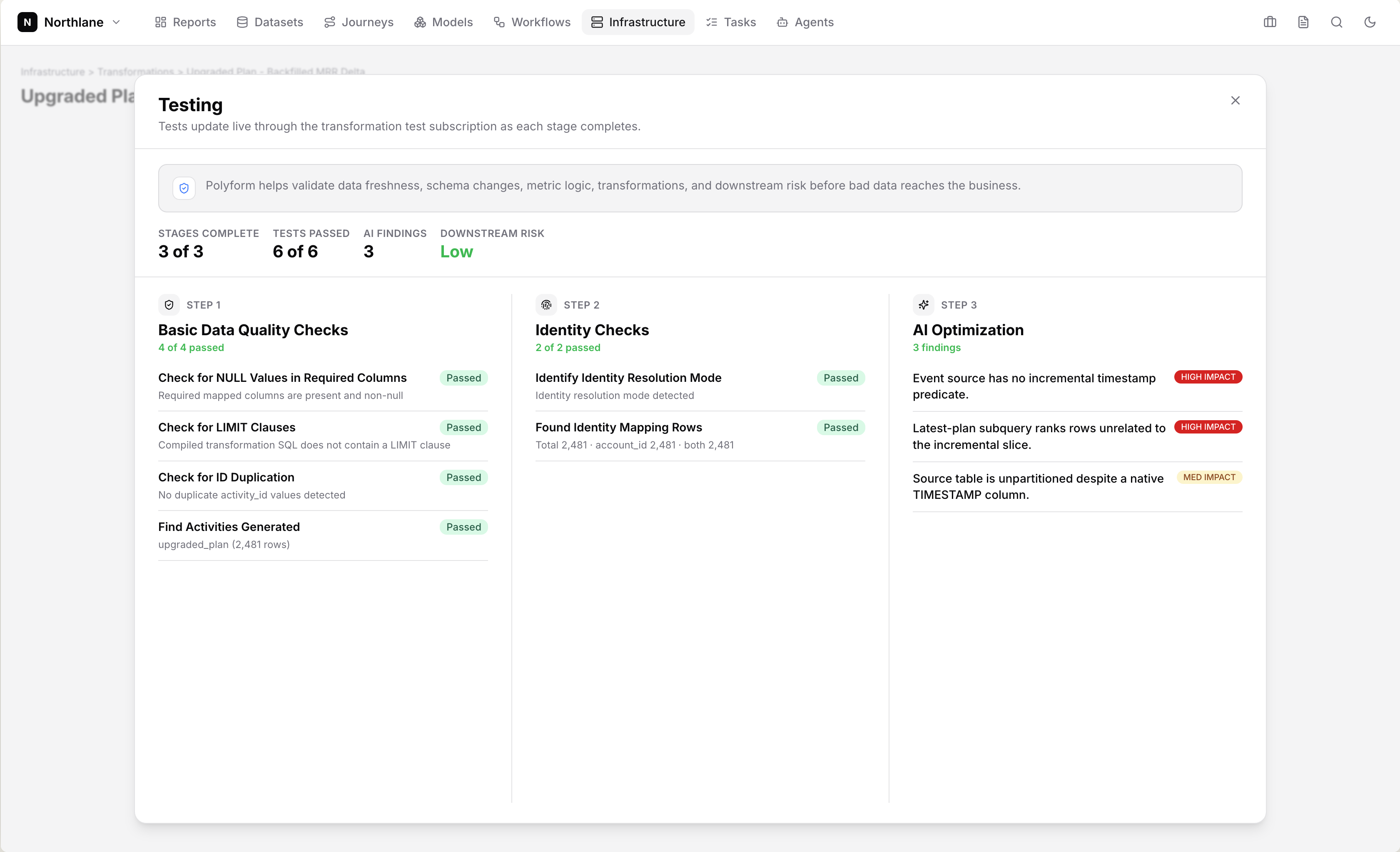
Task: Click the 'Total 2,481 · account_id 2,481' detail
Action: pyautogui.click(x=635, y=445)
